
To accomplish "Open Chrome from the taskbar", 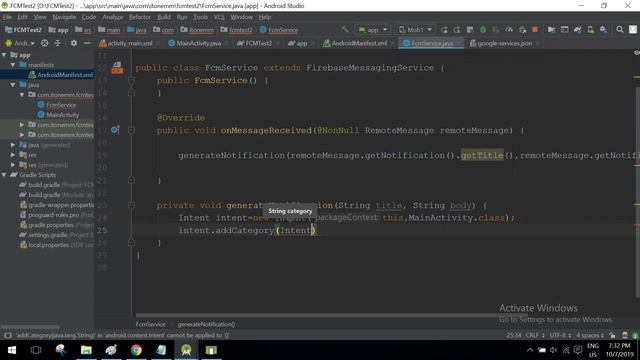I will pos(136,350).
